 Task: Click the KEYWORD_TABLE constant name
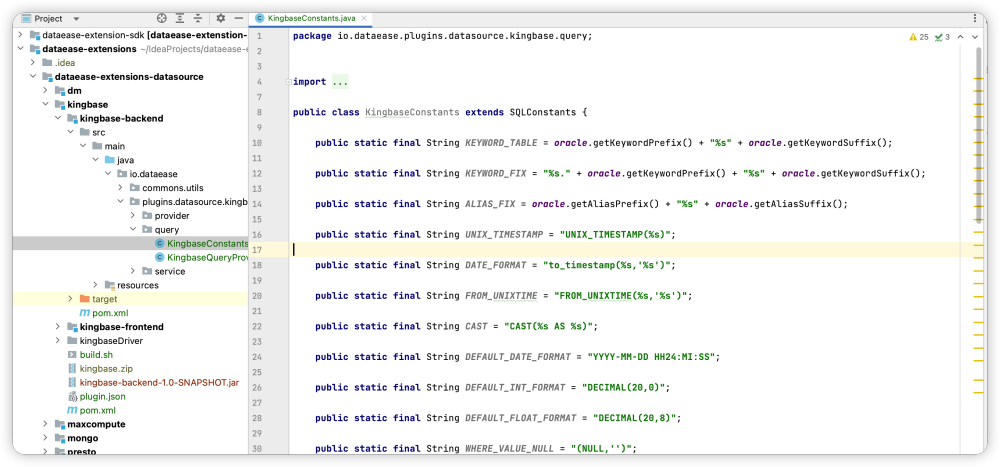click(503, 143)
